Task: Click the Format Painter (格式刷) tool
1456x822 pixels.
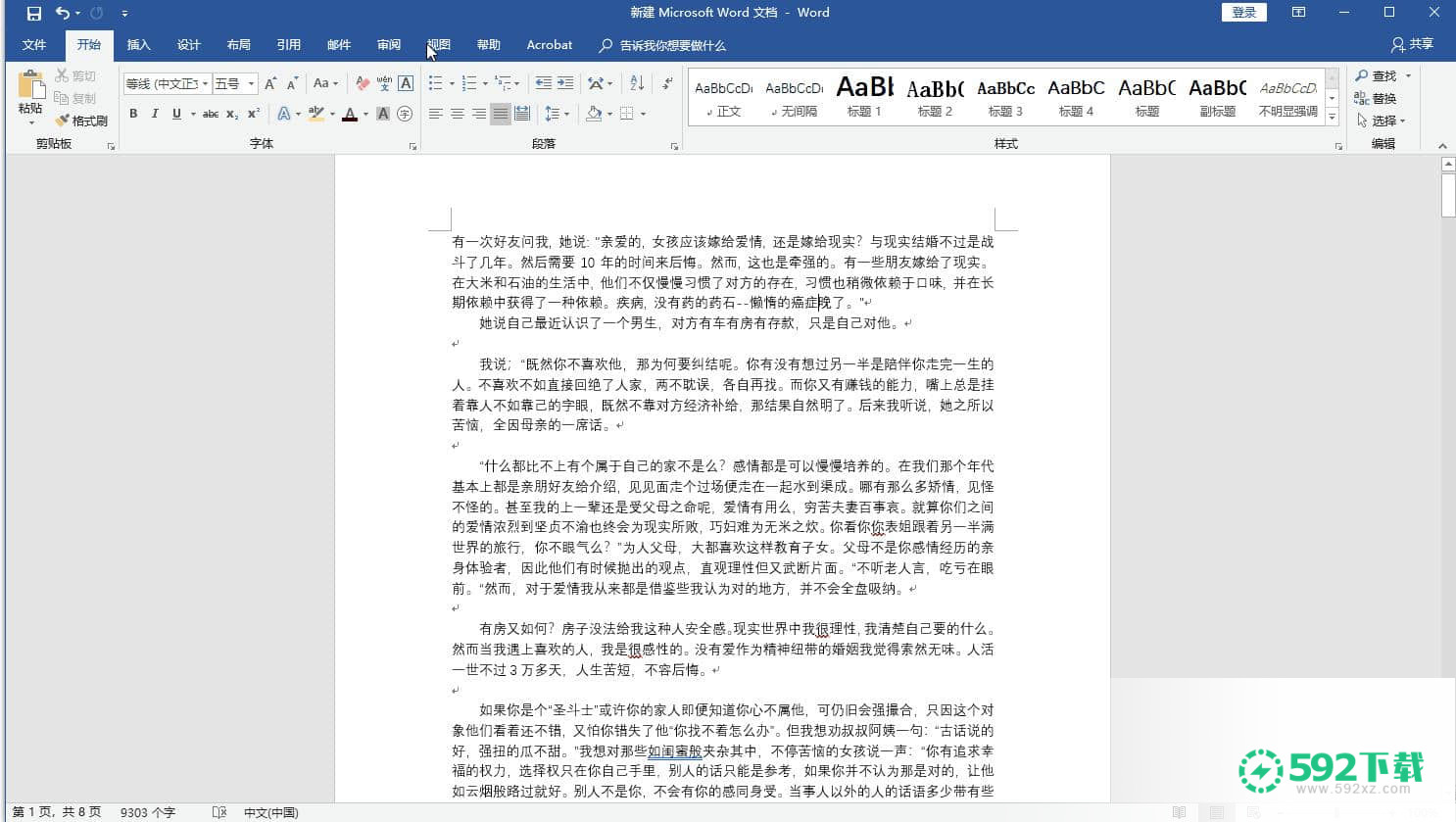Action: (80, 121)
